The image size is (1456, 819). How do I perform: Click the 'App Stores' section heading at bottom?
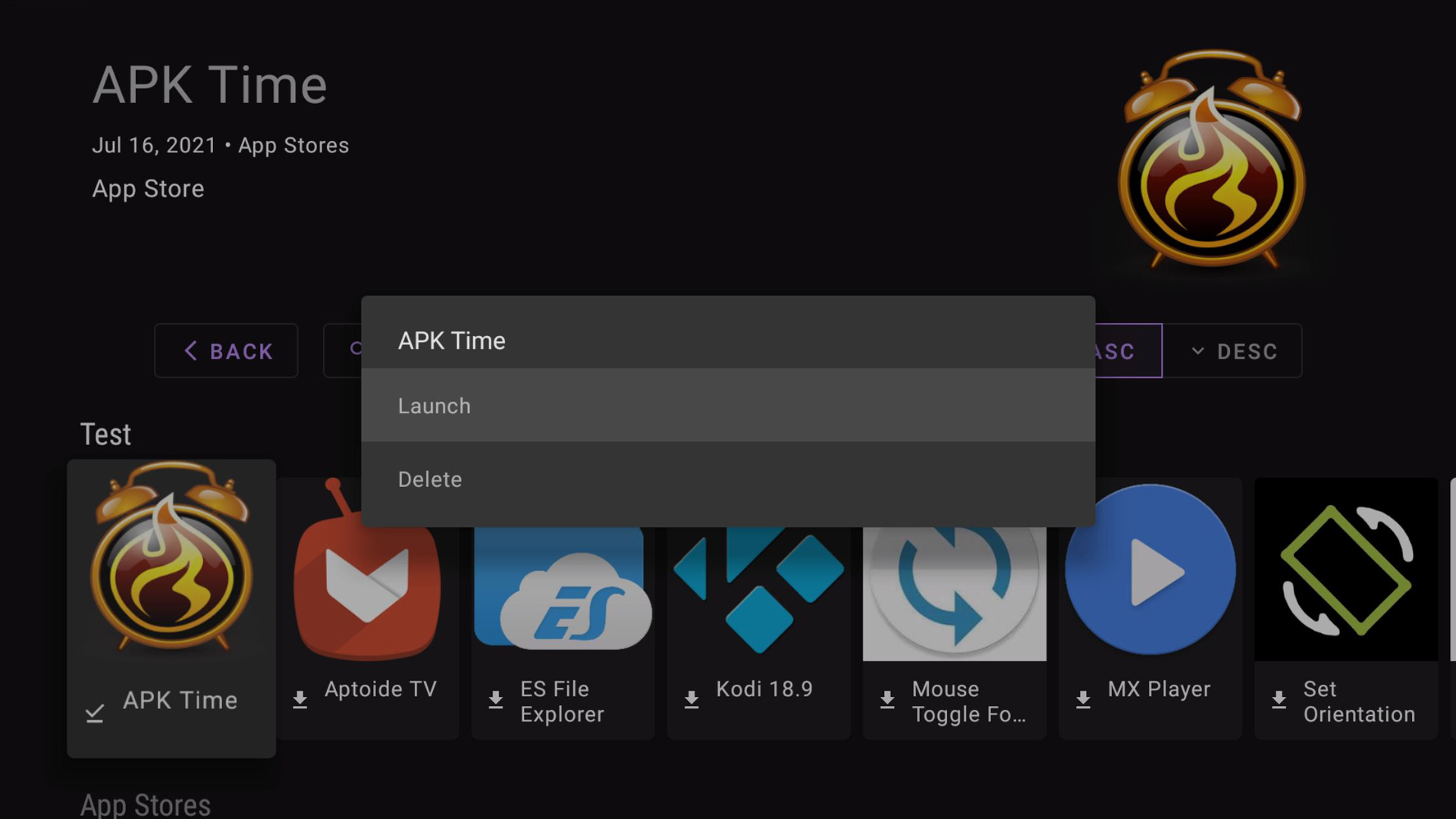click(146, 805)
